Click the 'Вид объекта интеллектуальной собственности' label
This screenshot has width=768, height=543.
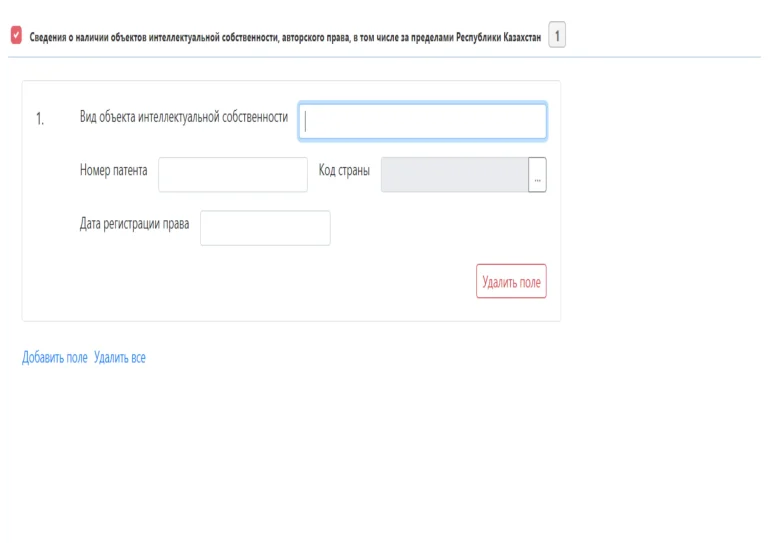pyautogui.click(x=184, y=117)
